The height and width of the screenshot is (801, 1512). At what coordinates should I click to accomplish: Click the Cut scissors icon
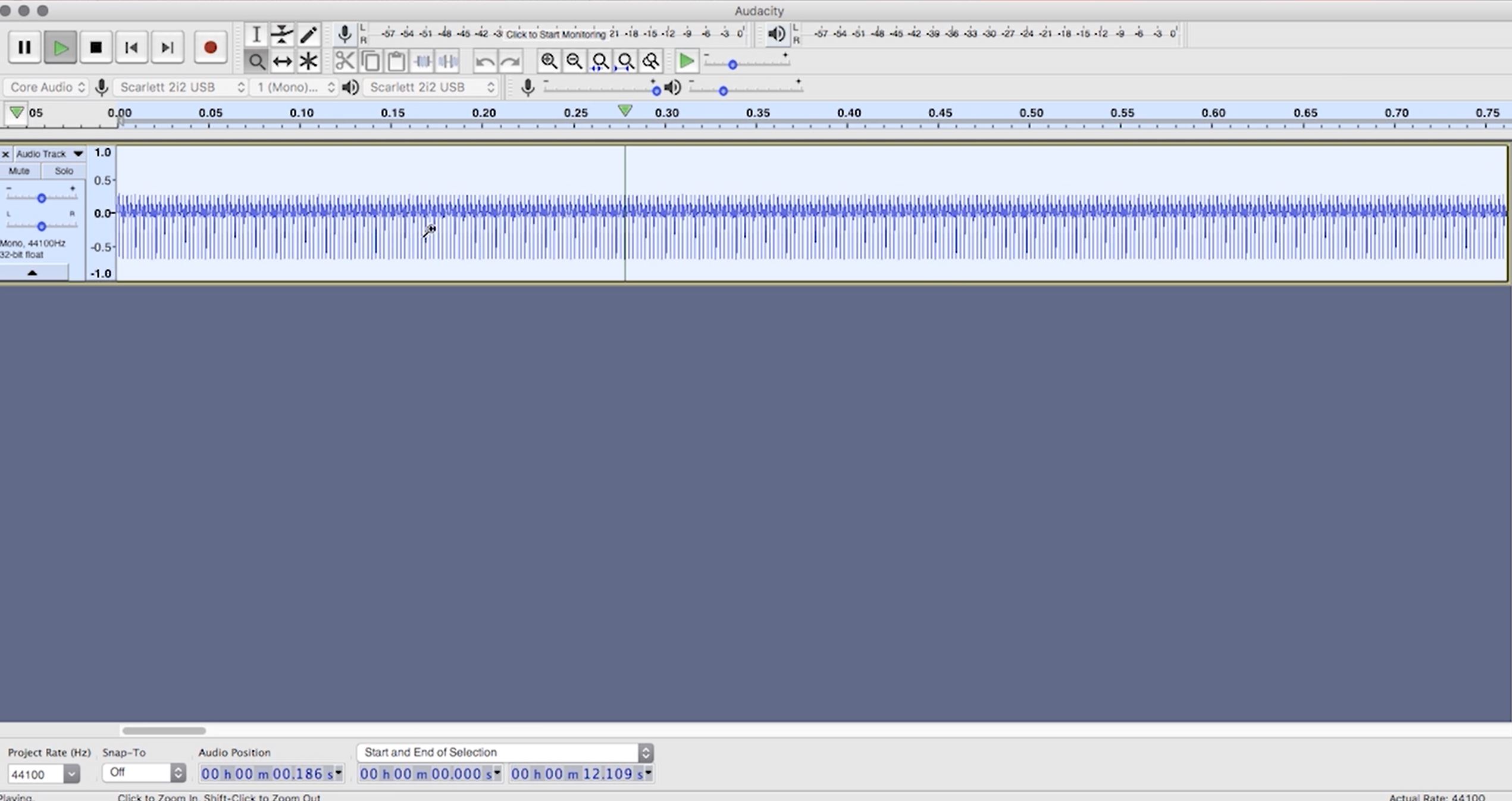[x=345, y=61]
